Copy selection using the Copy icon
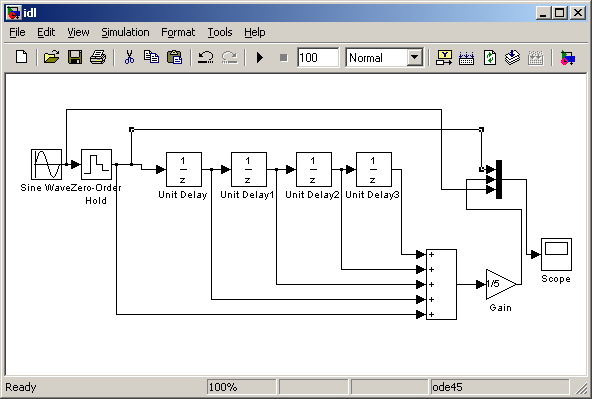Viewport: 592px width, 399px height. click(x=151, y=58)
